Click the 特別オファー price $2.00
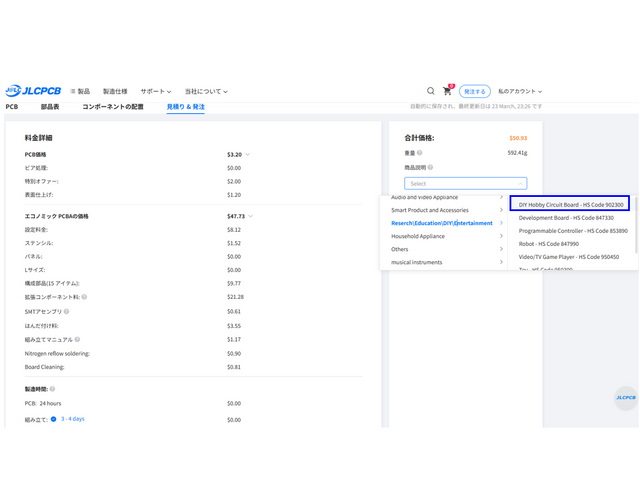This screenshot has height=480, width=640. [234, 181]
